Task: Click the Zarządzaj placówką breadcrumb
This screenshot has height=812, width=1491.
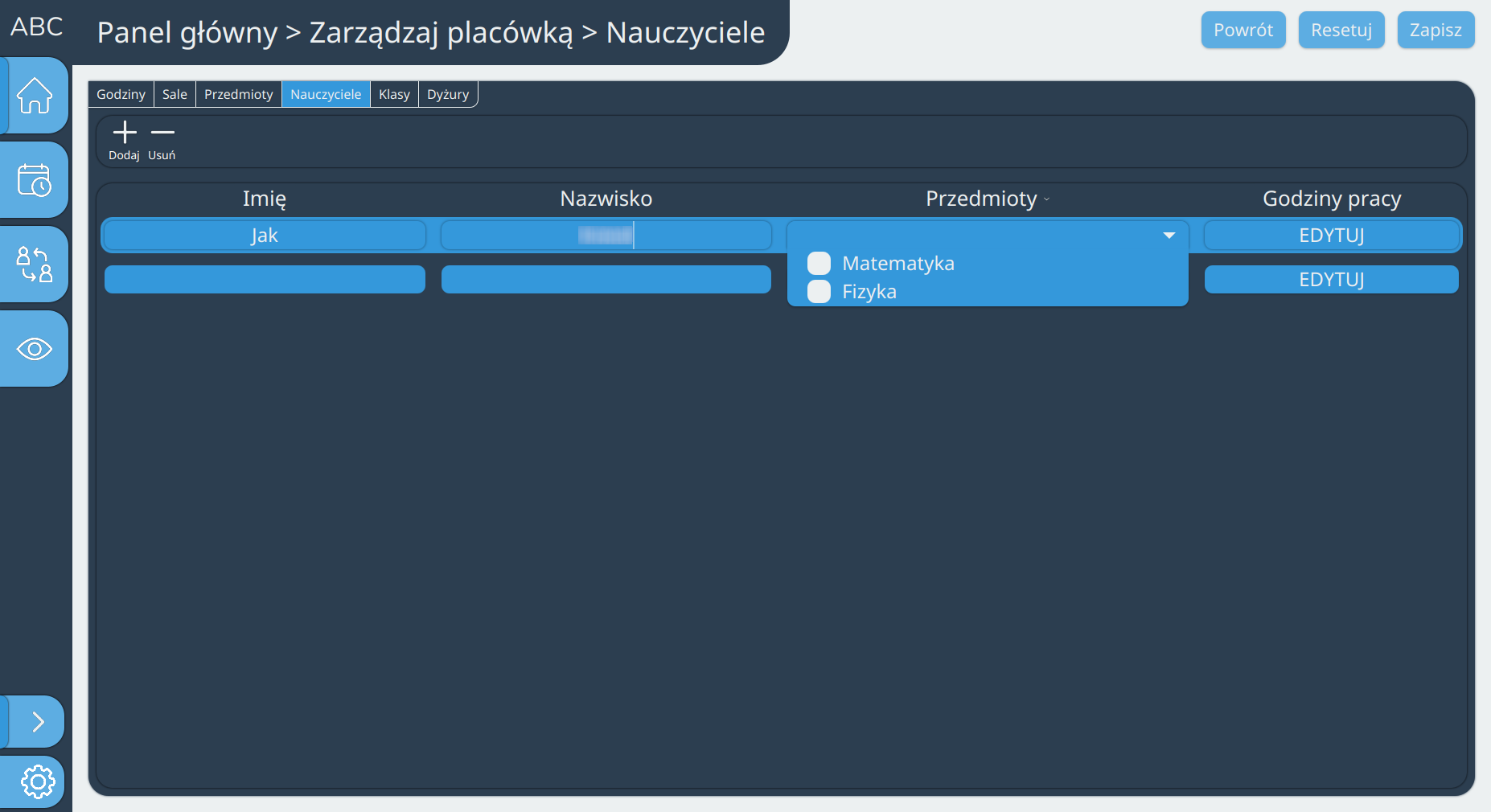Action: [442, 33]
